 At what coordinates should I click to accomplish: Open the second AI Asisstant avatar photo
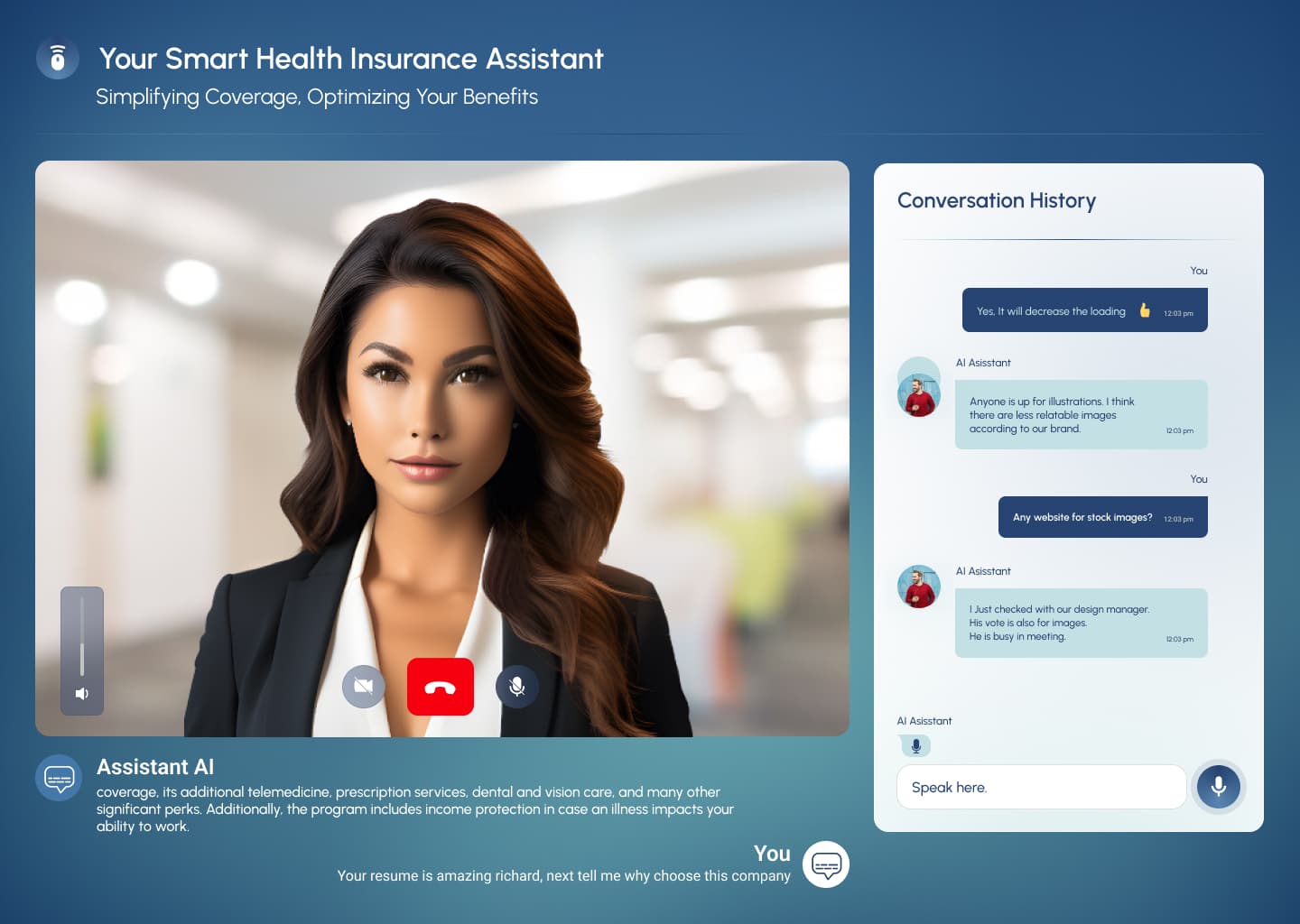(x=918, y=587)
